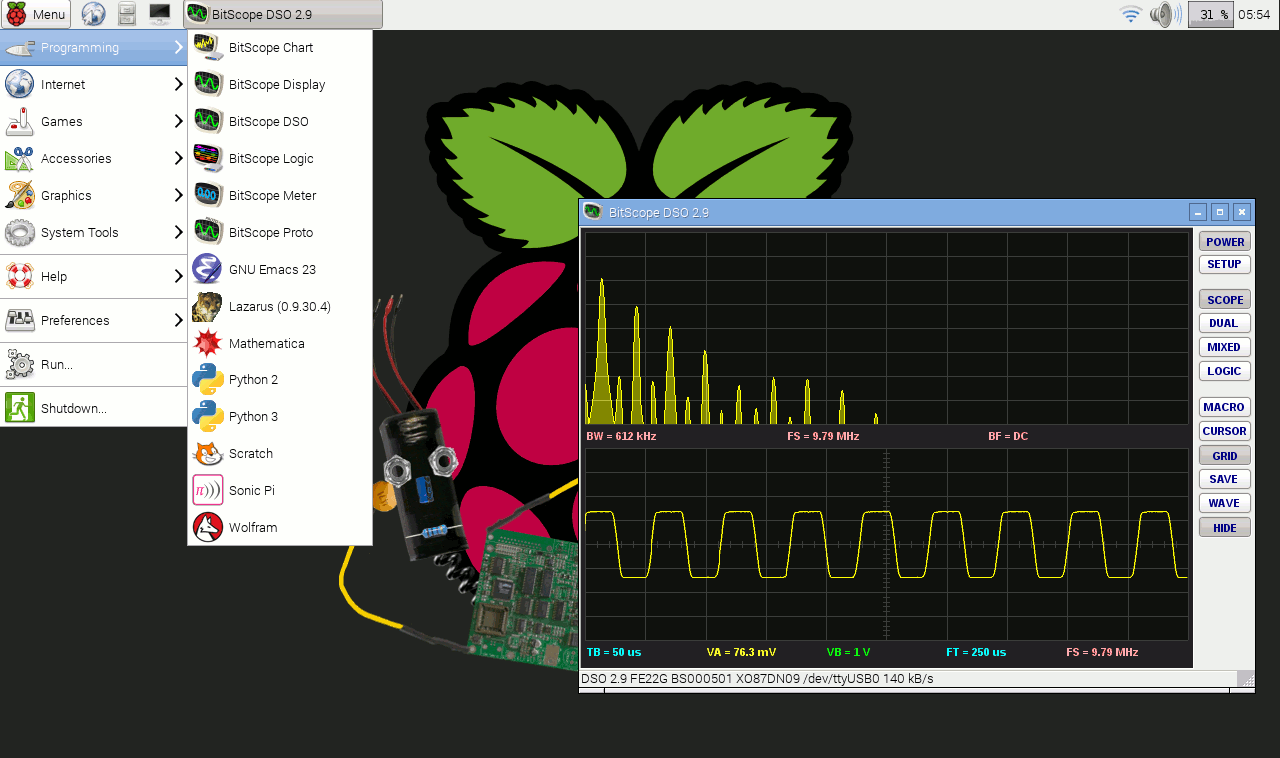This screenshot has width=1280, height=758.
Task: Open the terminal monitor icon in taskbar
Action: tap(159, 14)
